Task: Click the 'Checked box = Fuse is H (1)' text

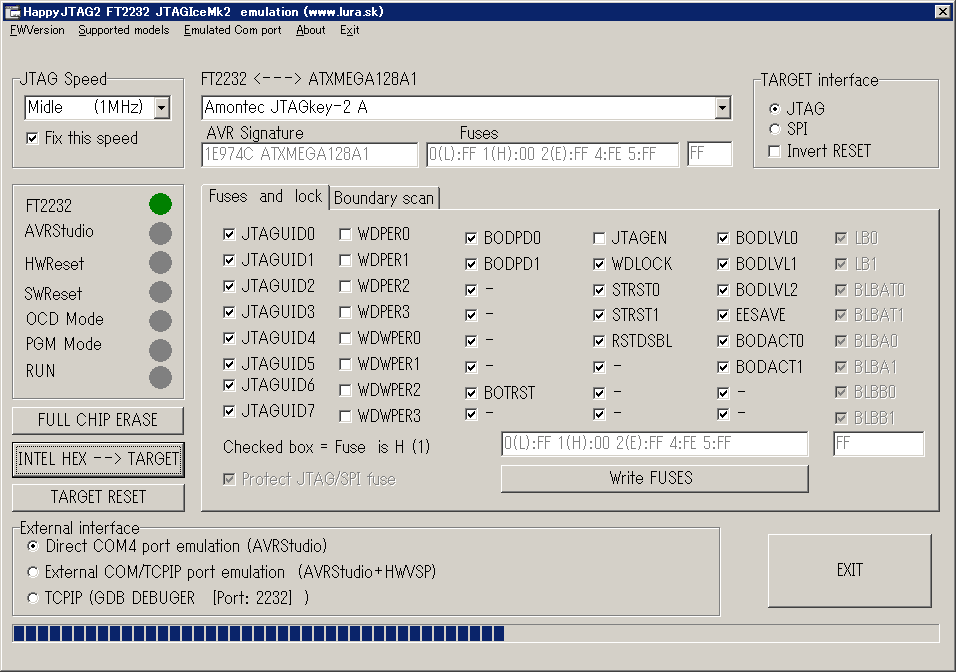Action: pos(326,447)
